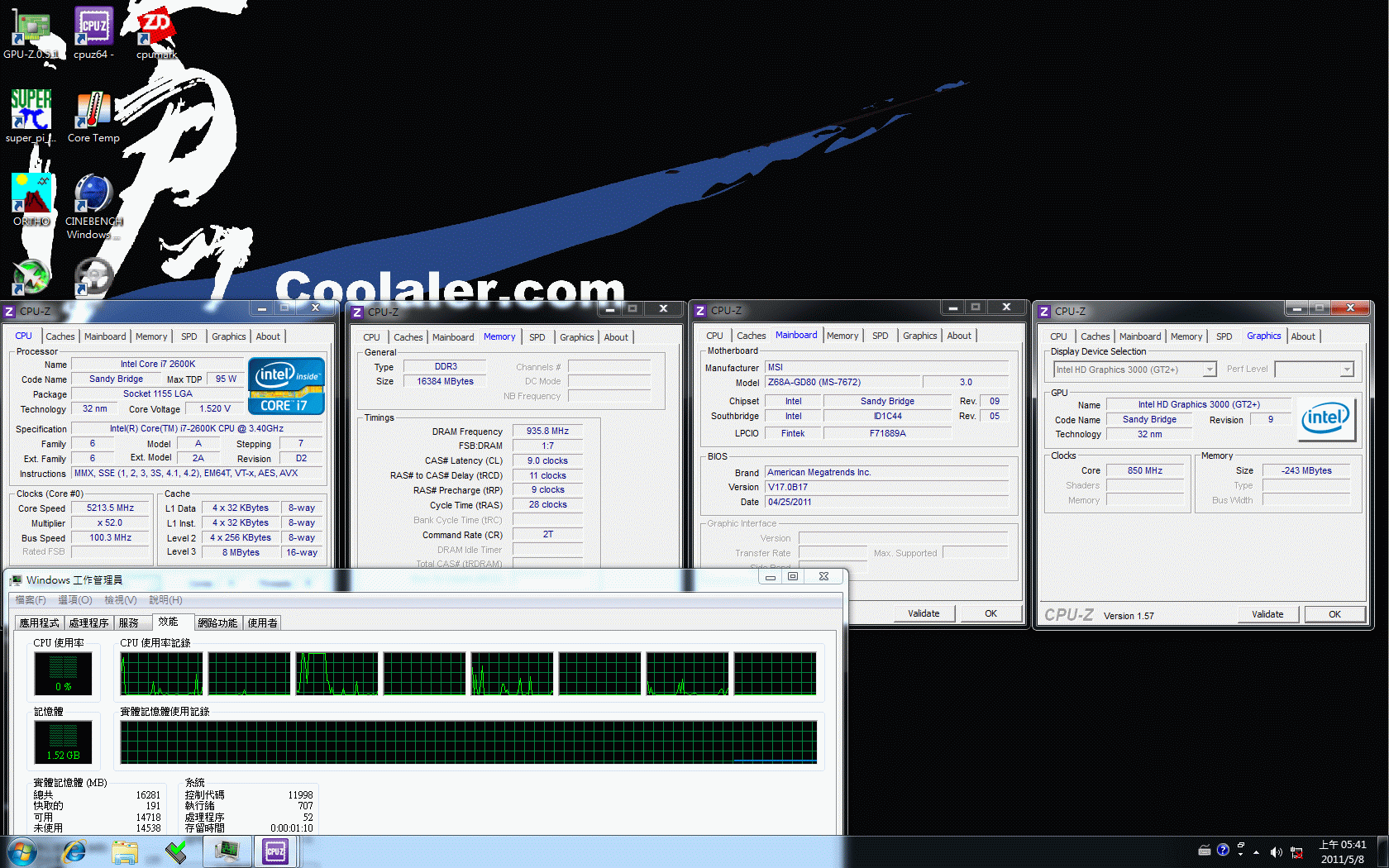This screenshot has height=868, width=1389.
Task: Open Windows Explorer folder in taskbar
Action: click(x=125, y=851)
